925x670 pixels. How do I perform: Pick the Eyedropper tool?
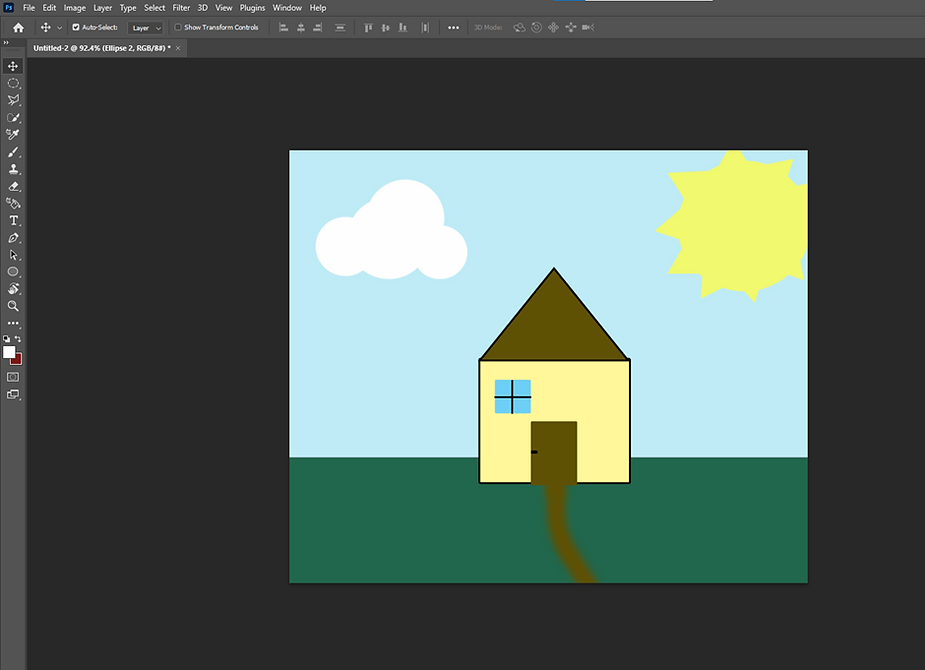[x=13, y=134]
